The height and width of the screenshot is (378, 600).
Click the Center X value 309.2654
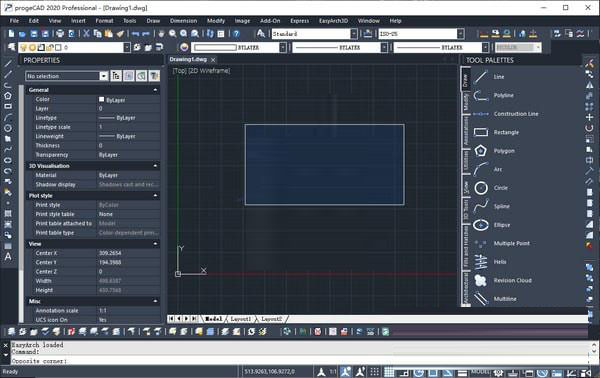pyautogui.click(x=110, y=253)
